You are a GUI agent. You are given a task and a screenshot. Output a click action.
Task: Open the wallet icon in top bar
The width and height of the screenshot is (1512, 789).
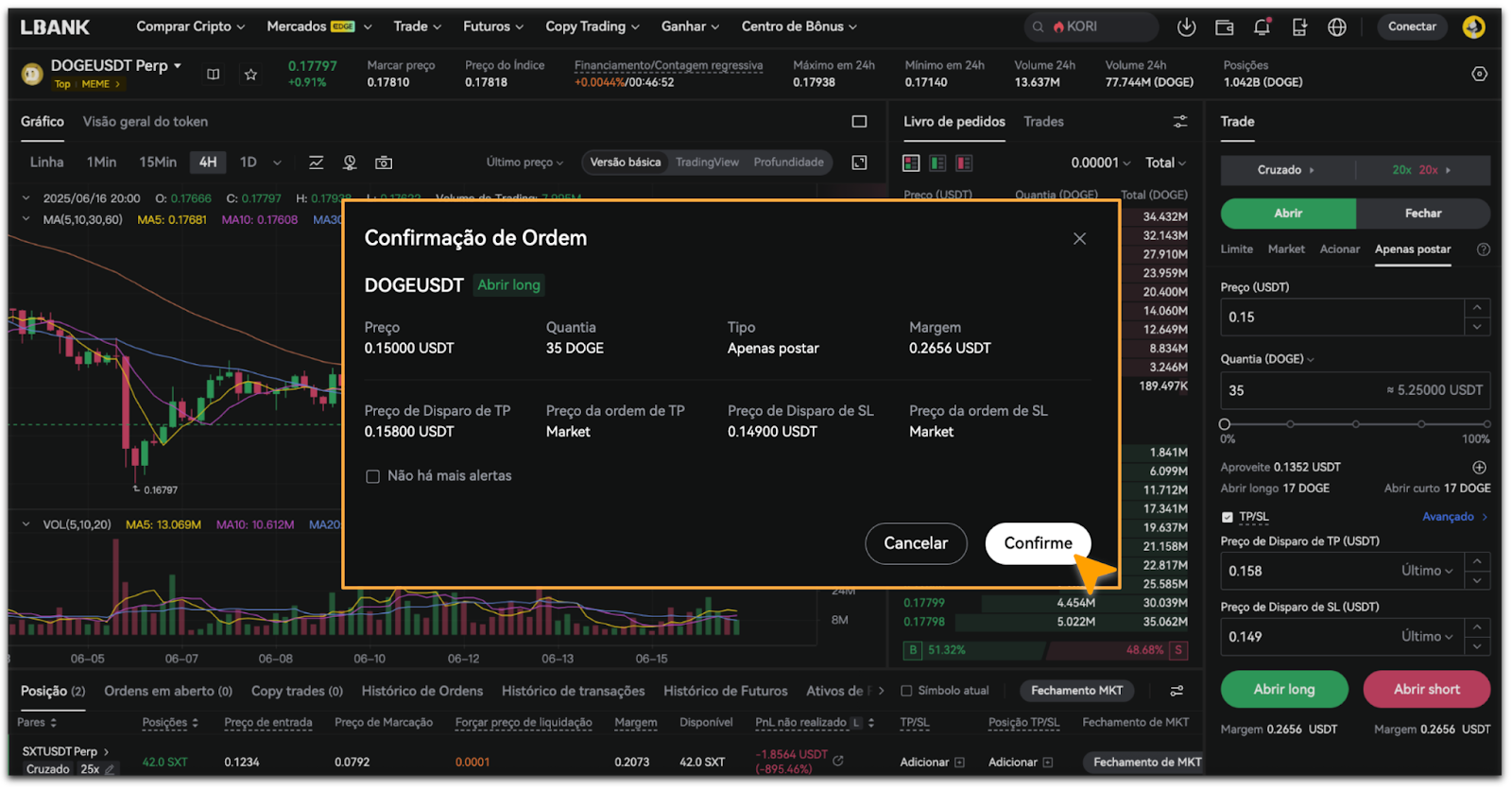pyautogui.click(x=1224, y=27)
